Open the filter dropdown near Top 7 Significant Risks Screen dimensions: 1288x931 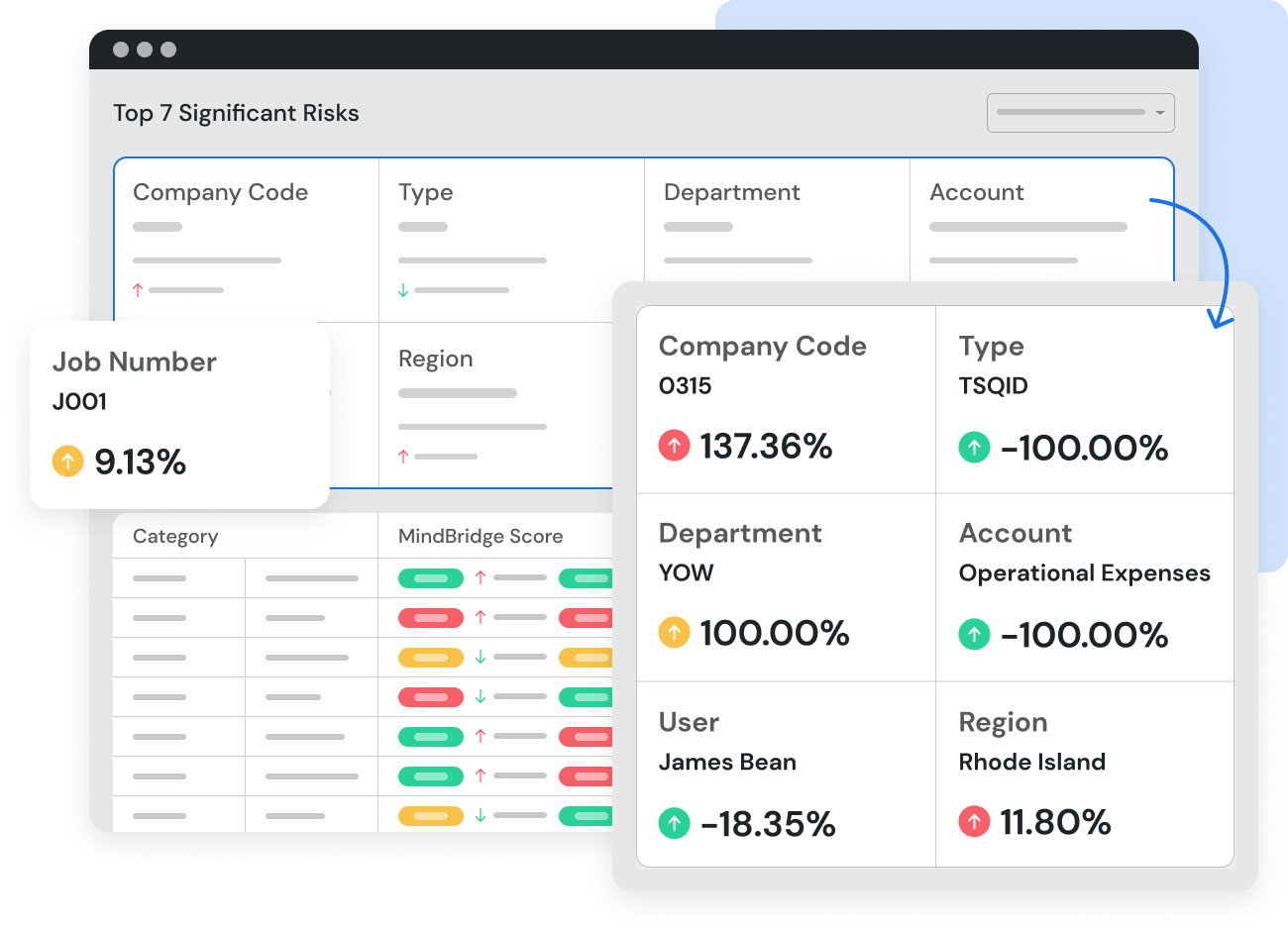(1080, 112)
